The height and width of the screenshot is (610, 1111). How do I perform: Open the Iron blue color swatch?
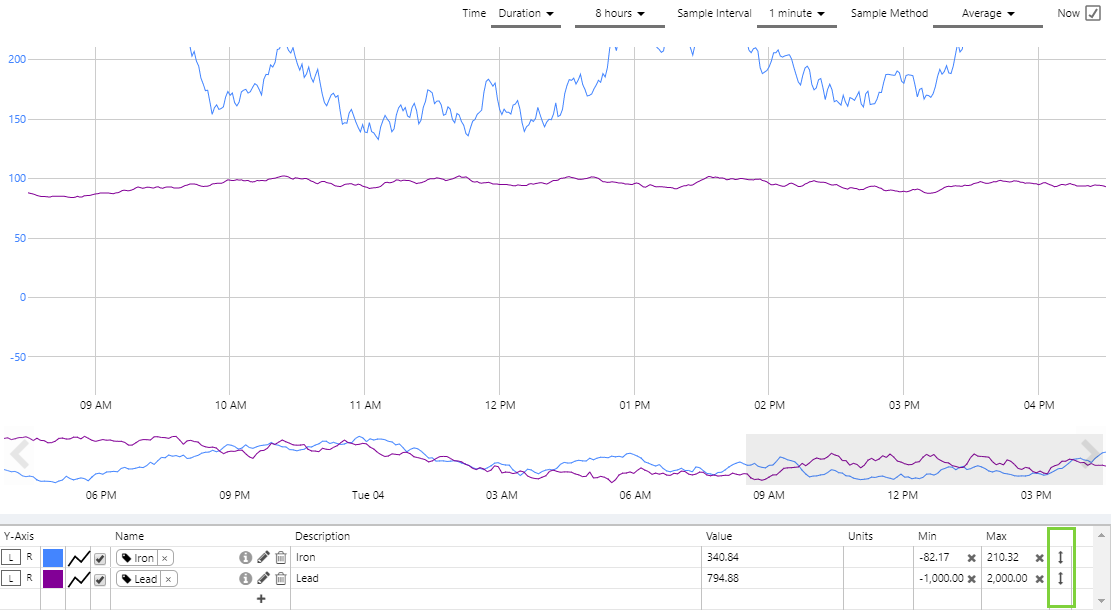(x=53, y=557)
